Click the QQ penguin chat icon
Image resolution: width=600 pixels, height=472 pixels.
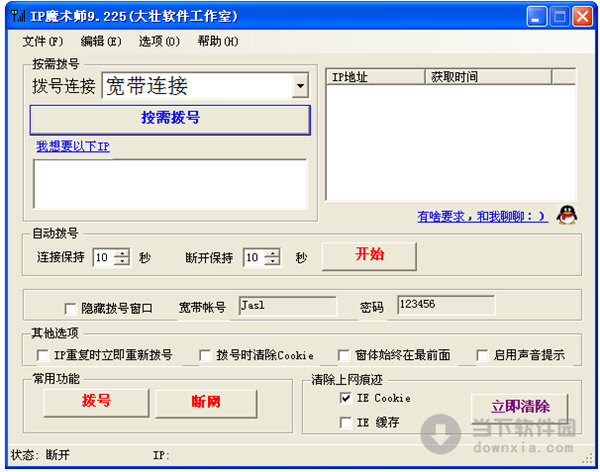click(567, 214)
